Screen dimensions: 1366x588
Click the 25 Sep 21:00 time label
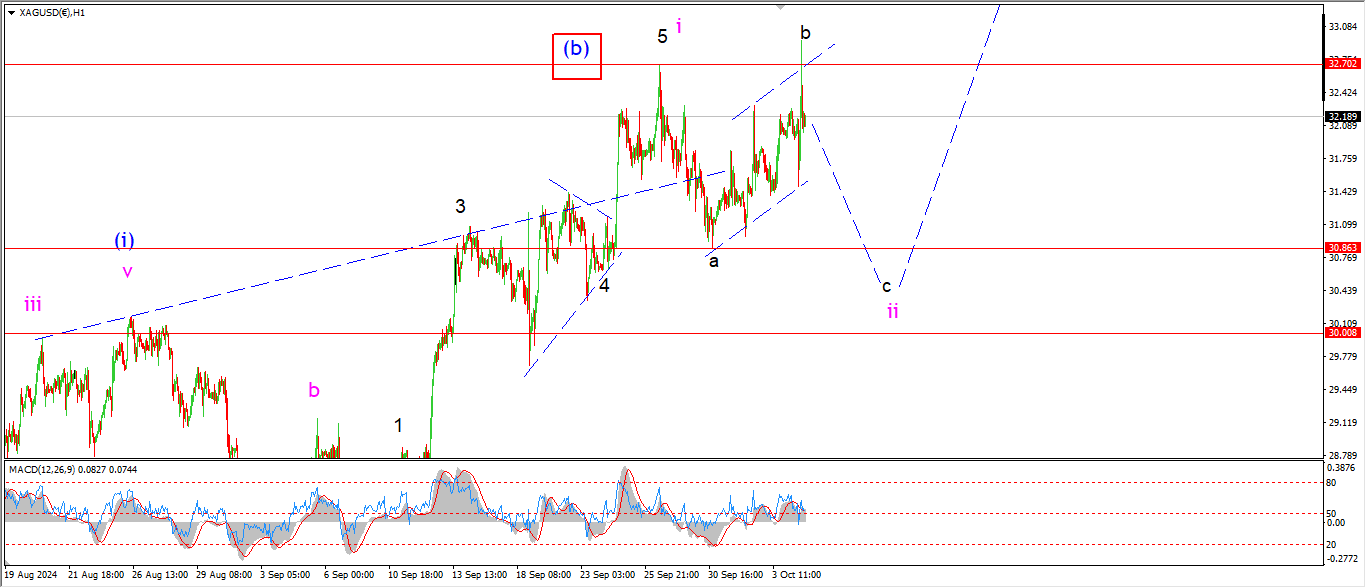(671, 575)
